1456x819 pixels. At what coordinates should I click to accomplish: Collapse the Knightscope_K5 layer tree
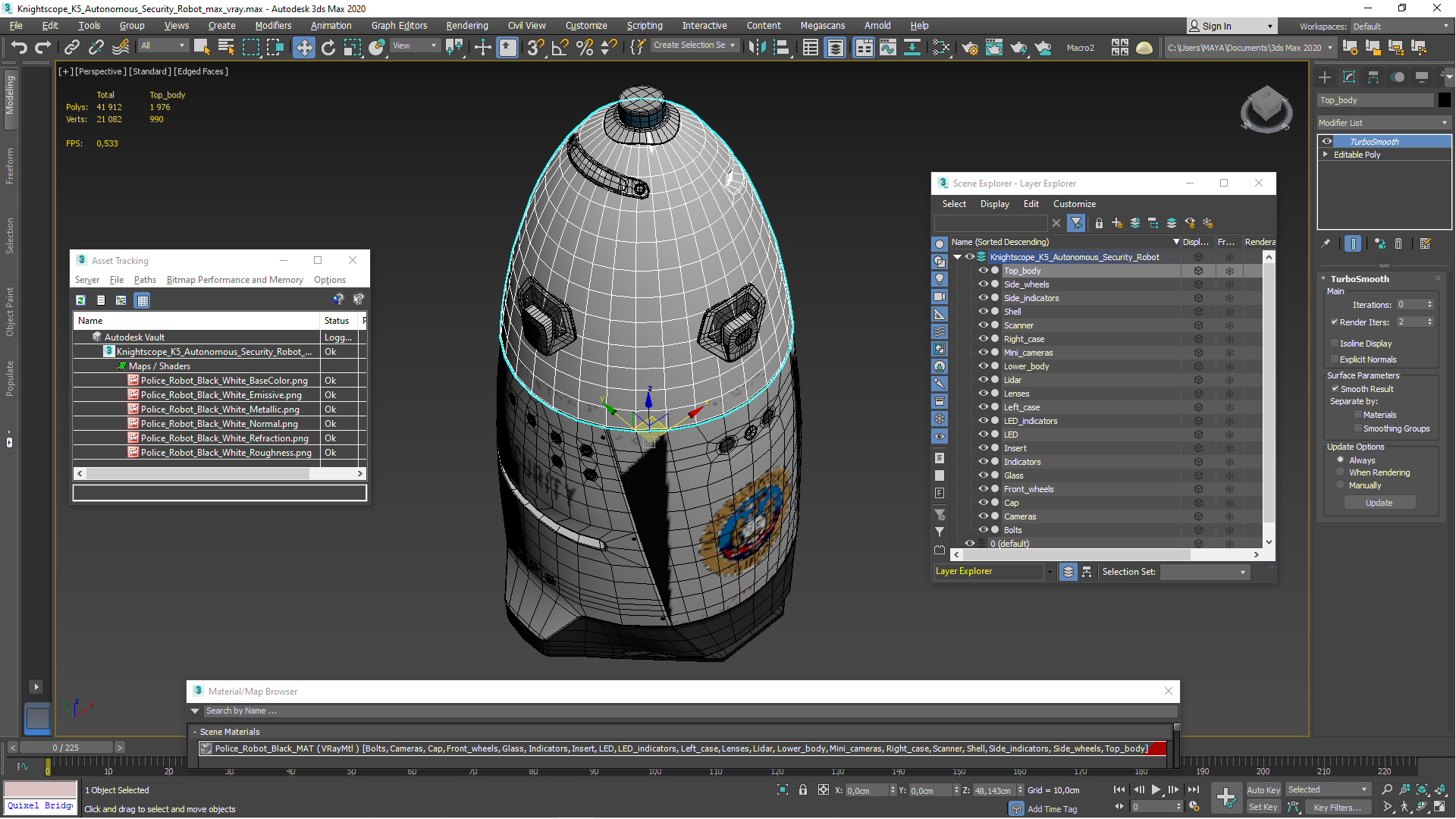tap(957, 257)
